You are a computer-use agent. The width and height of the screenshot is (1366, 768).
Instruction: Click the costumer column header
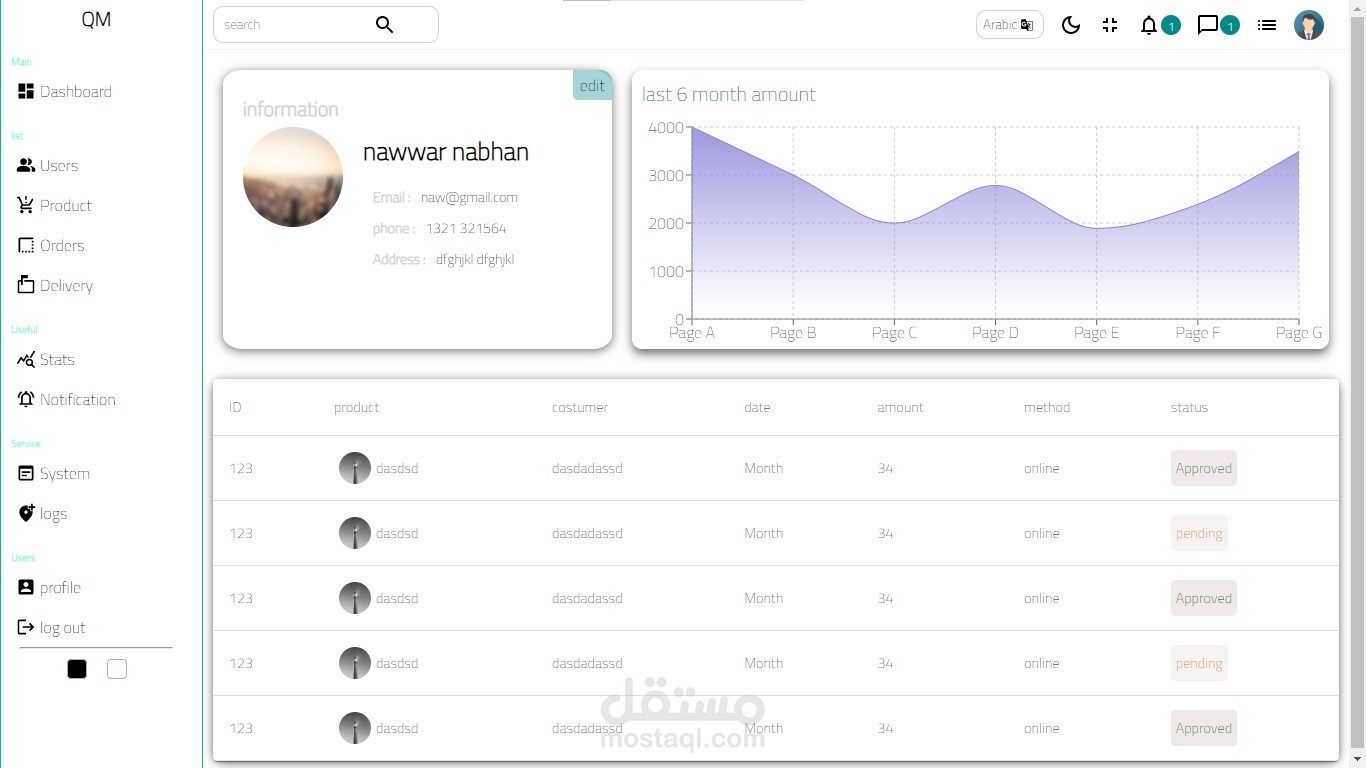[x=580, y=408]
